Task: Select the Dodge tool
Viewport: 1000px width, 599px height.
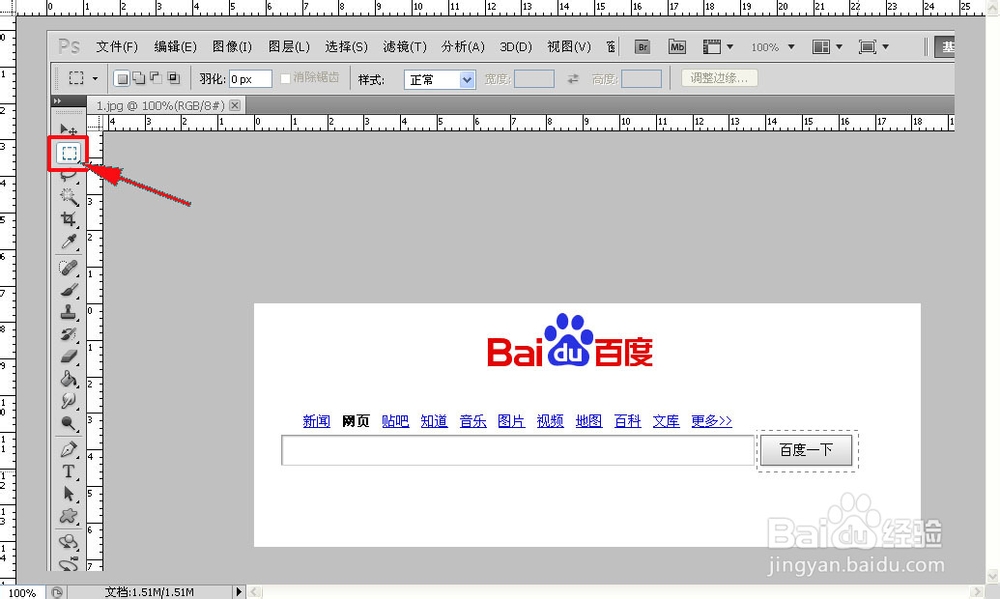Action: pos(69,423)
